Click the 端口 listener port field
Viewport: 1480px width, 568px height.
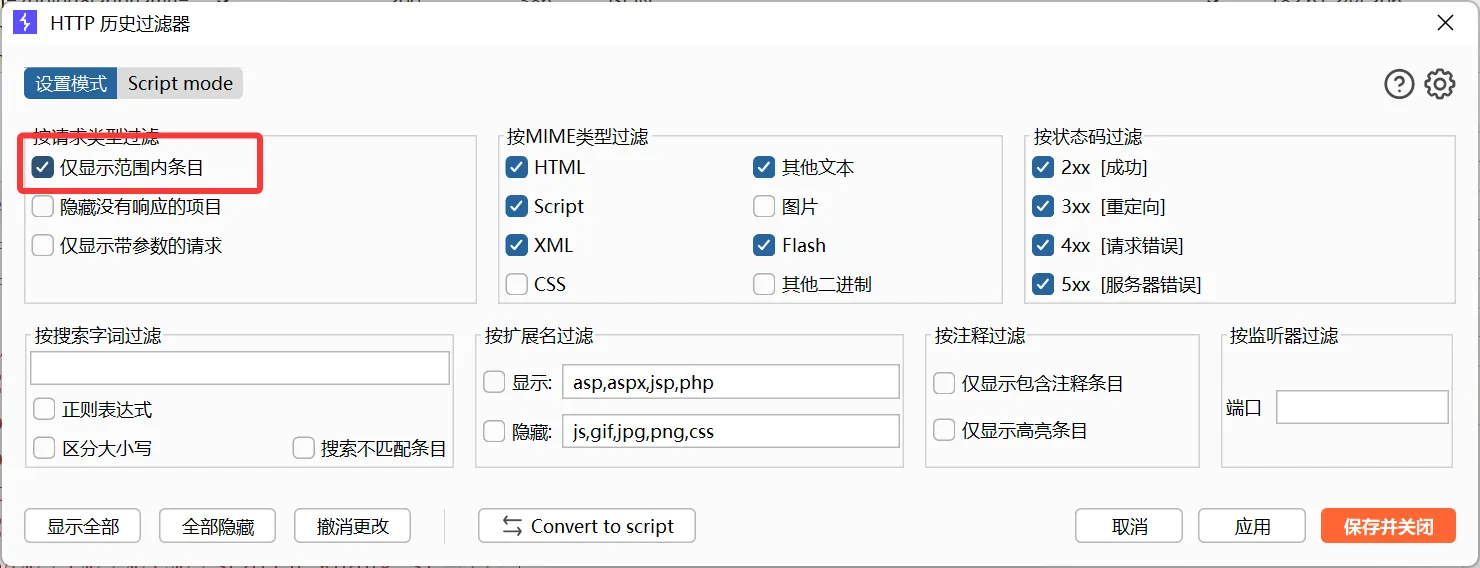point(1362,408)
